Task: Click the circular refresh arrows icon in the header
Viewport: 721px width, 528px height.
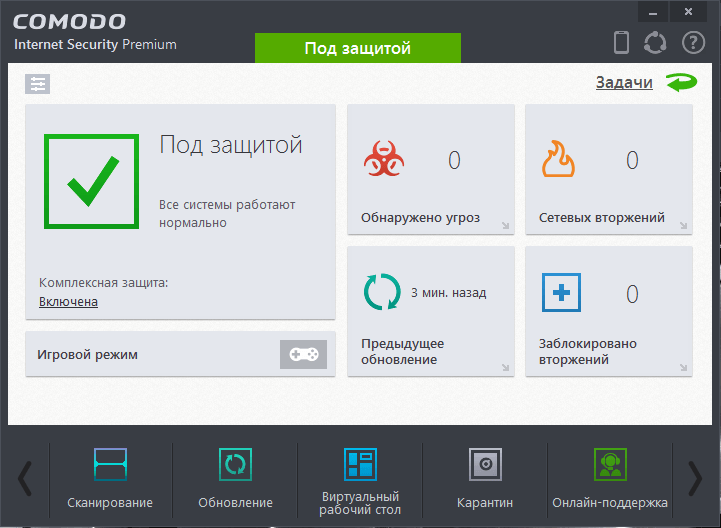Action: [655, 43]
